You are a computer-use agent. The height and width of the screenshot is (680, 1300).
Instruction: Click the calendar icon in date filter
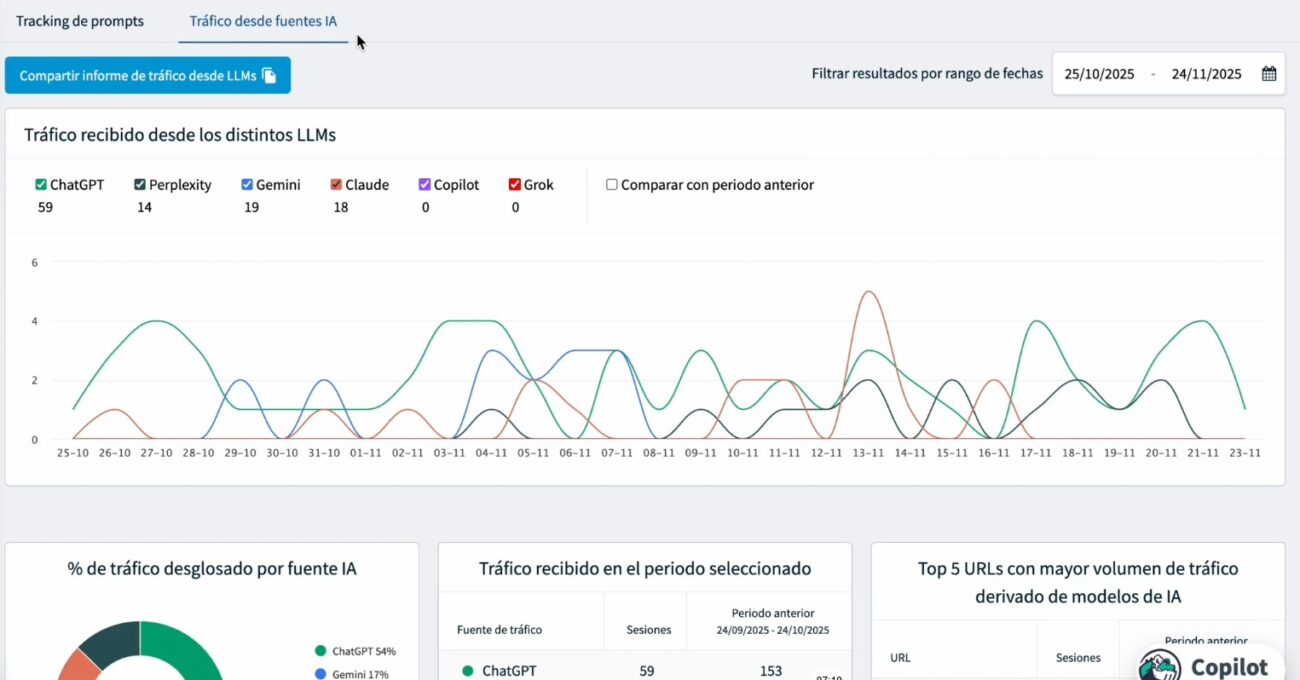click(1269, 73)
